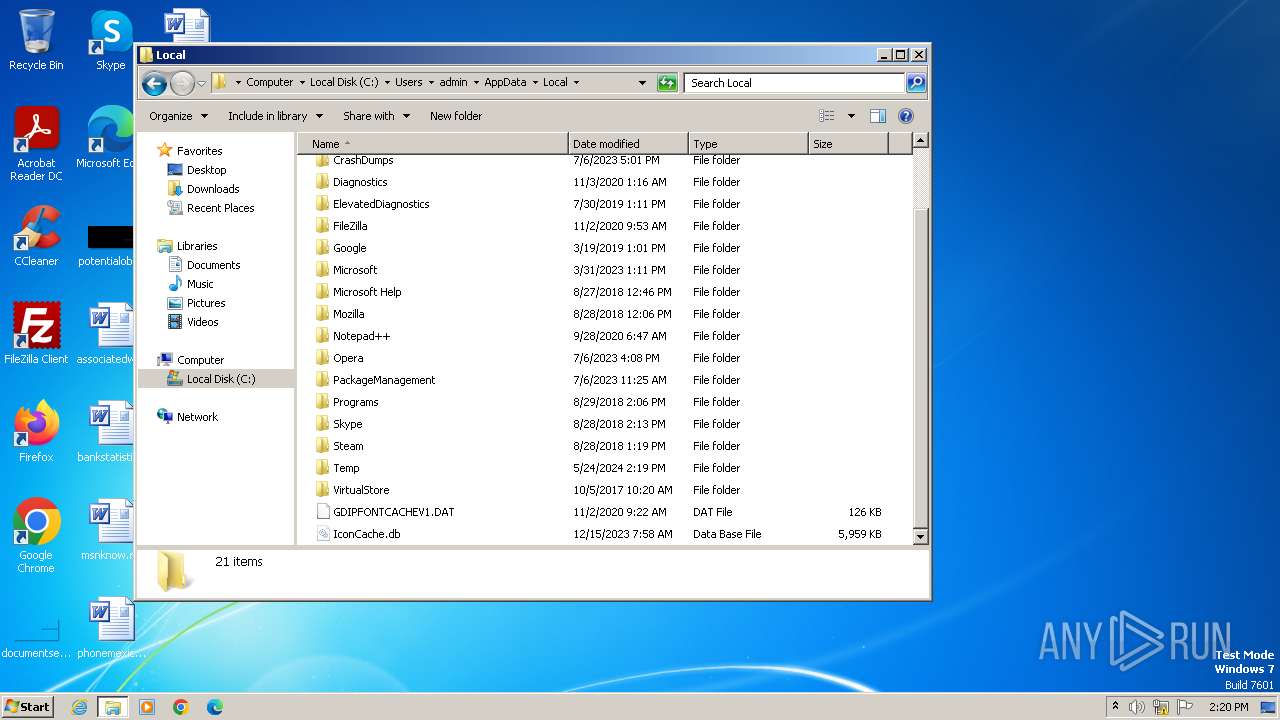The height and width of the screenshot is (720, 1280).
Task: Click Windows Media Player taskbar icon
Action: coord(147,707)
